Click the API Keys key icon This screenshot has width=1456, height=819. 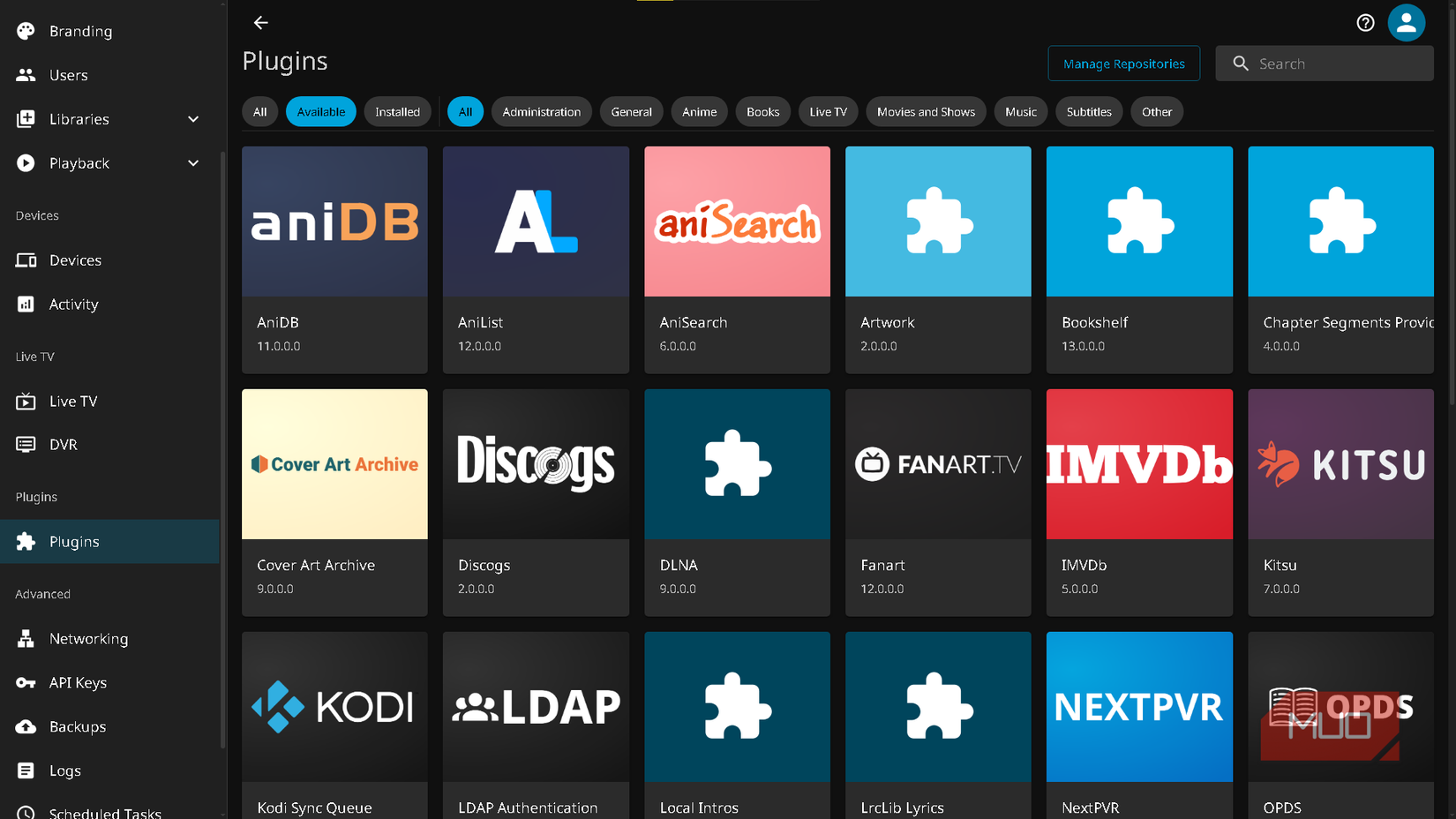click(26, 683)
